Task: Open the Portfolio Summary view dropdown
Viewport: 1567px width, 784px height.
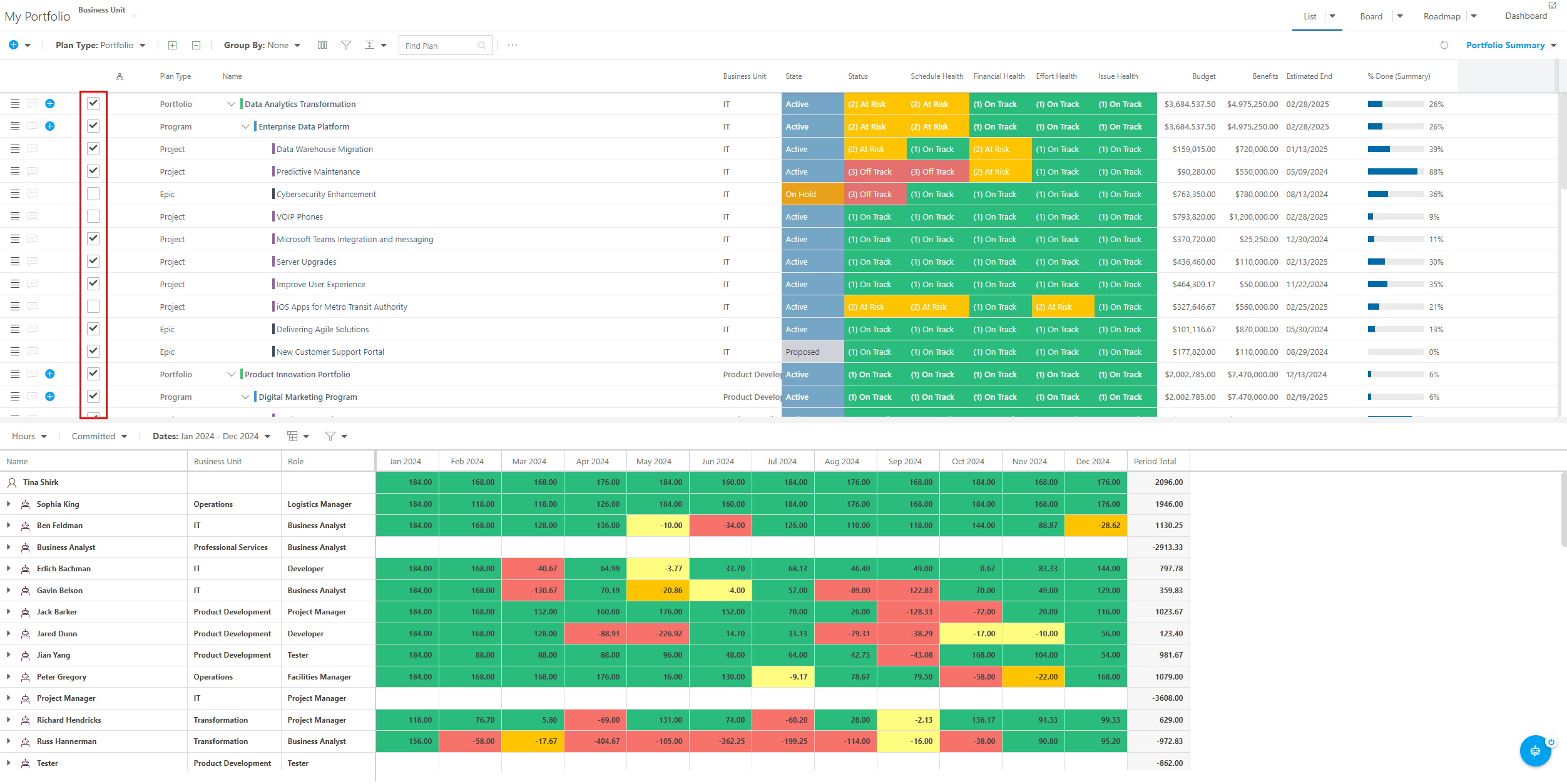Action: coord(1511,45)
